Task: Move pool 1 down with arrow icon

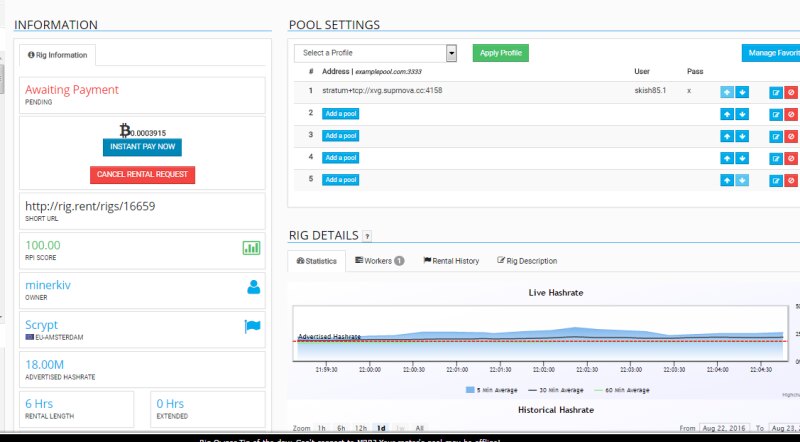Action: 742,92
